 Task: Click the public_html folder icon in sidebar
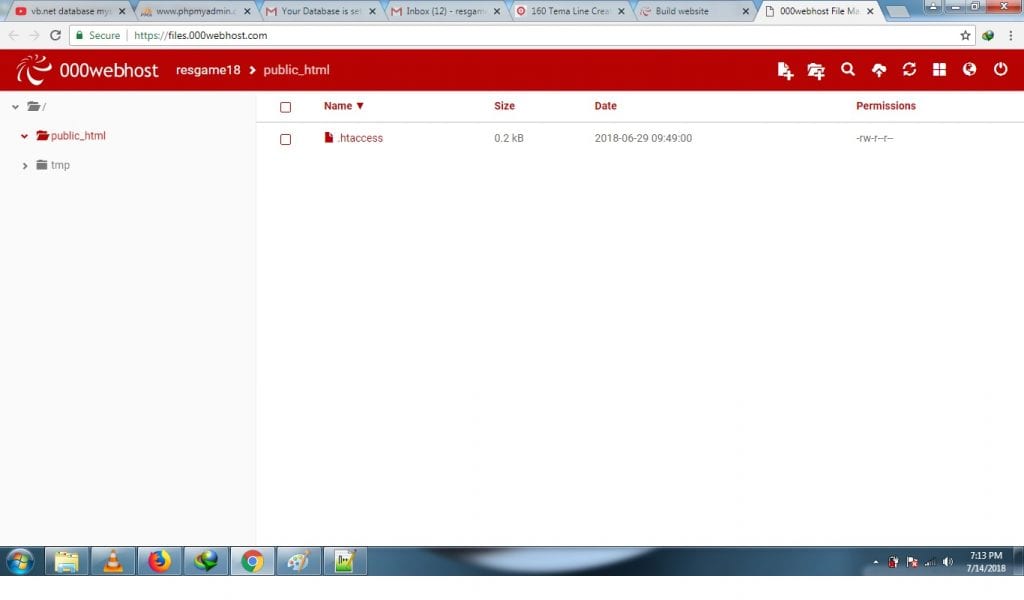point(43,135)
